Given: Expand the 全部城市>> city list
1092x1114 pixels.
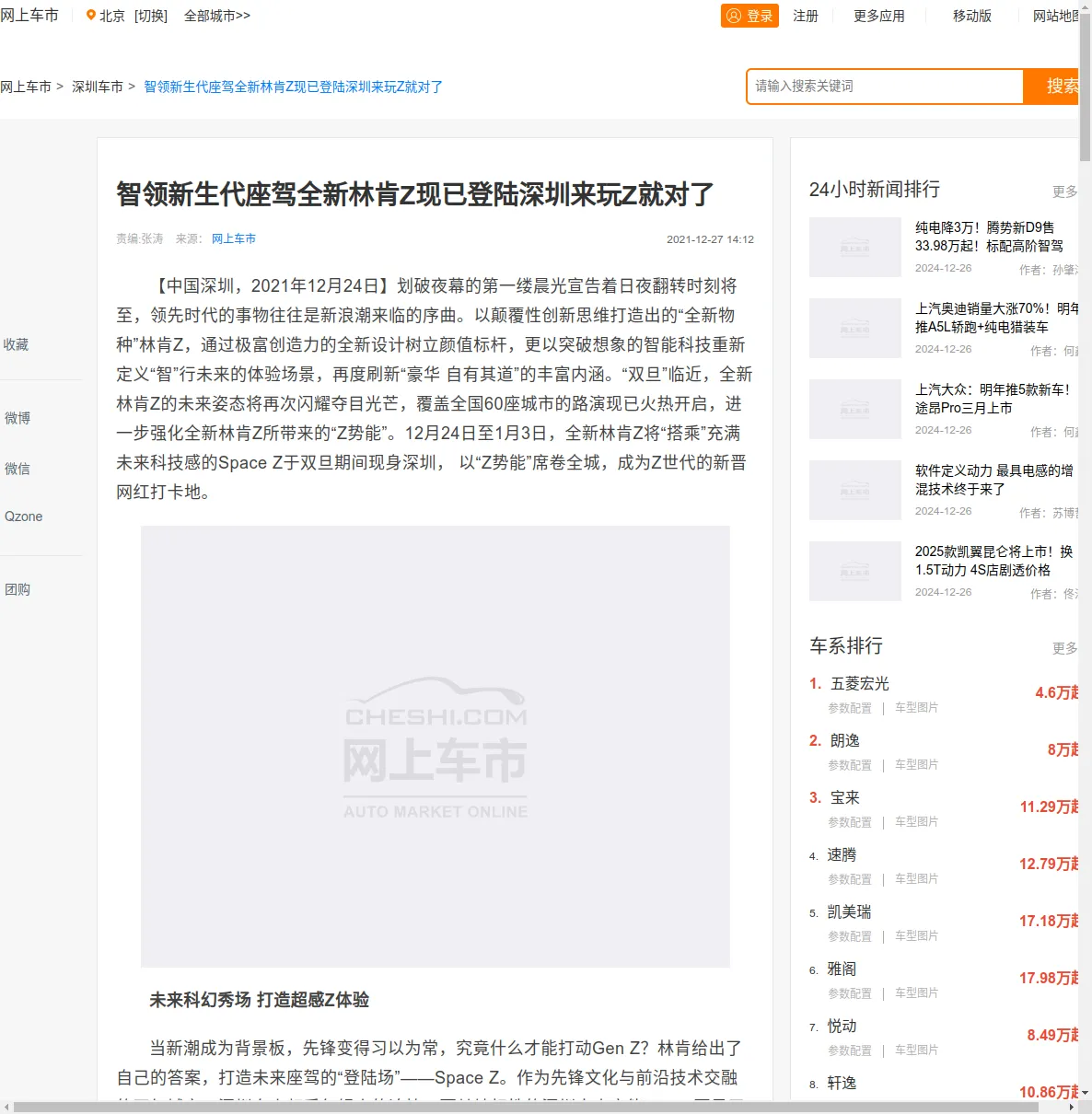Looking at the screenshot, I should click(x=217, y=16).
